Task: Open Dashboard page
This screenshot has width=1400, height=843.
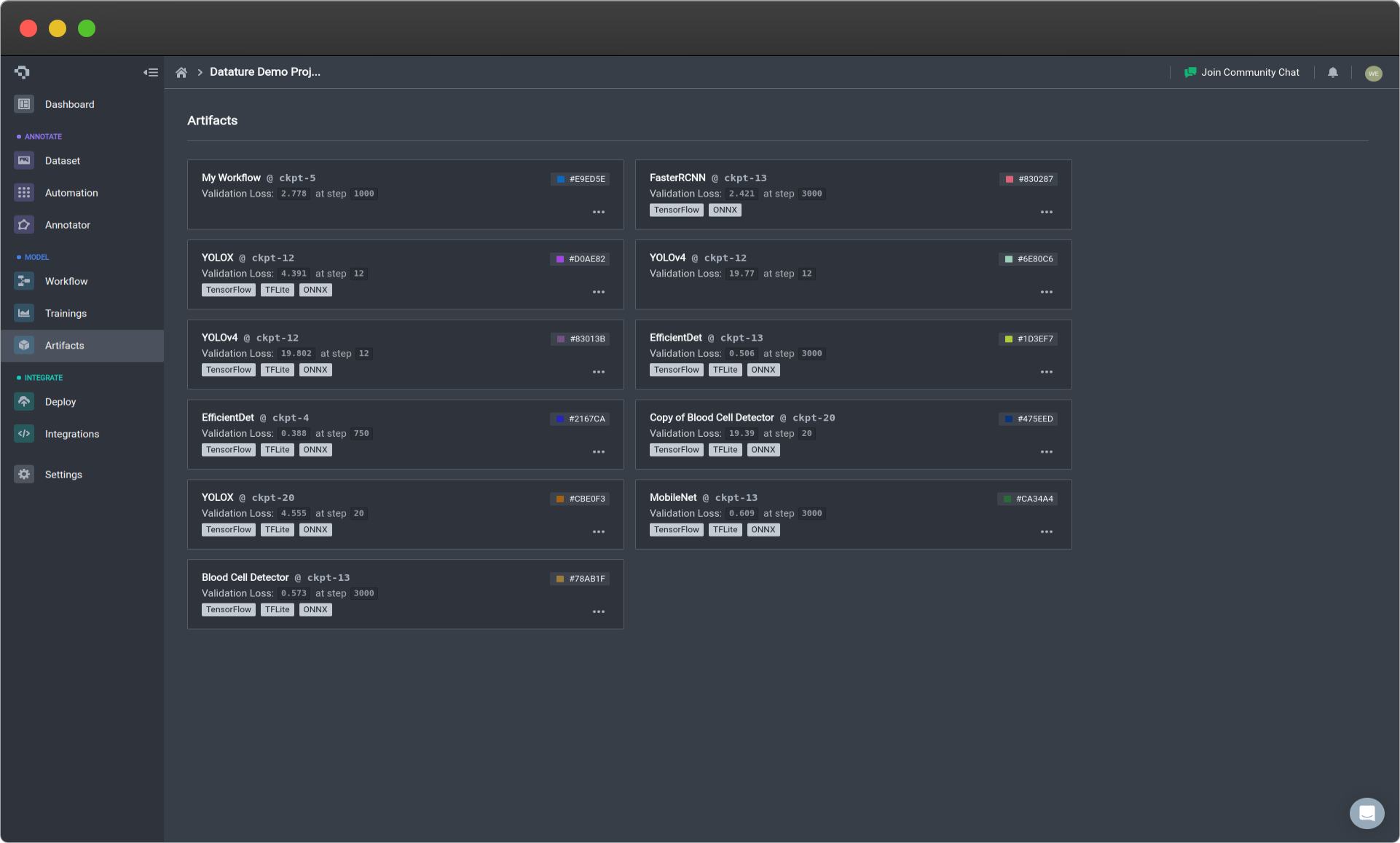Action: point(69,104)
